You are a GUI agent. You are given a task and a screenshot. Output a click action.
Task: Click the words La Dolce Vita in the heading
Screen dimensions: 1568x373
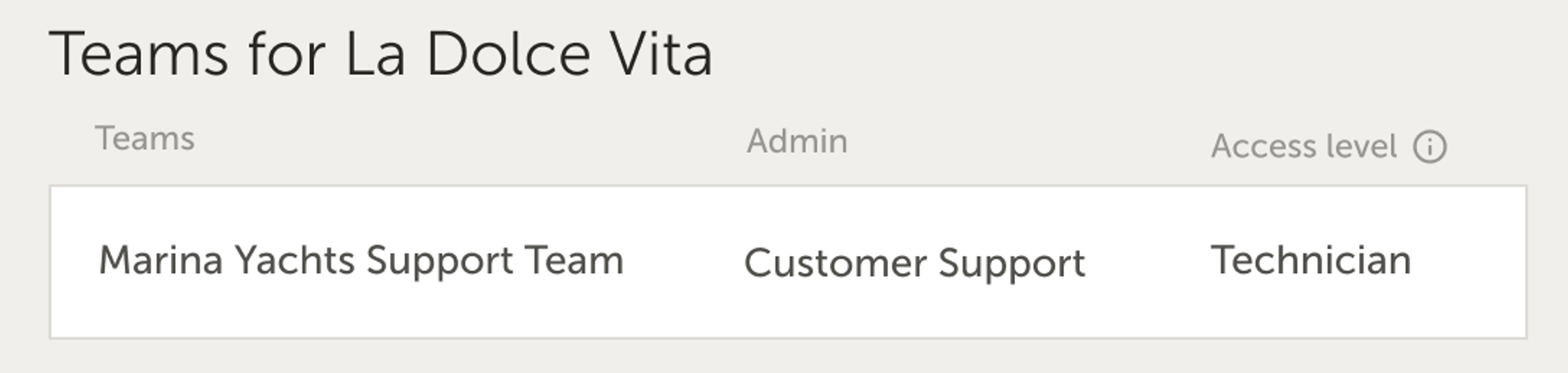click(529, 54)
